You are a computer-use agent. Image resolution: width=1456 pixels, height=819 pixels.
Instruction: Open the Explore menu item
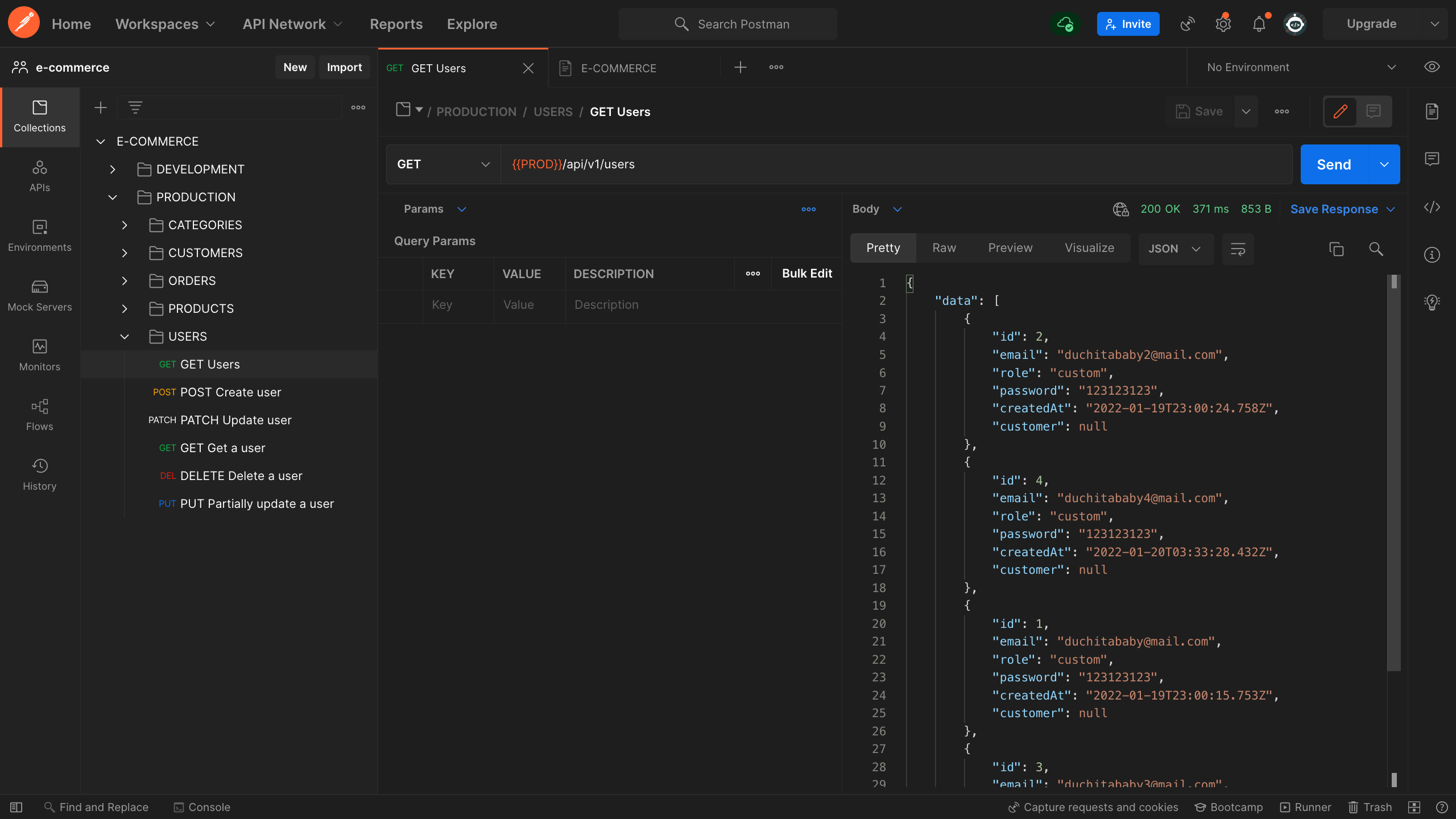(471, 24)
